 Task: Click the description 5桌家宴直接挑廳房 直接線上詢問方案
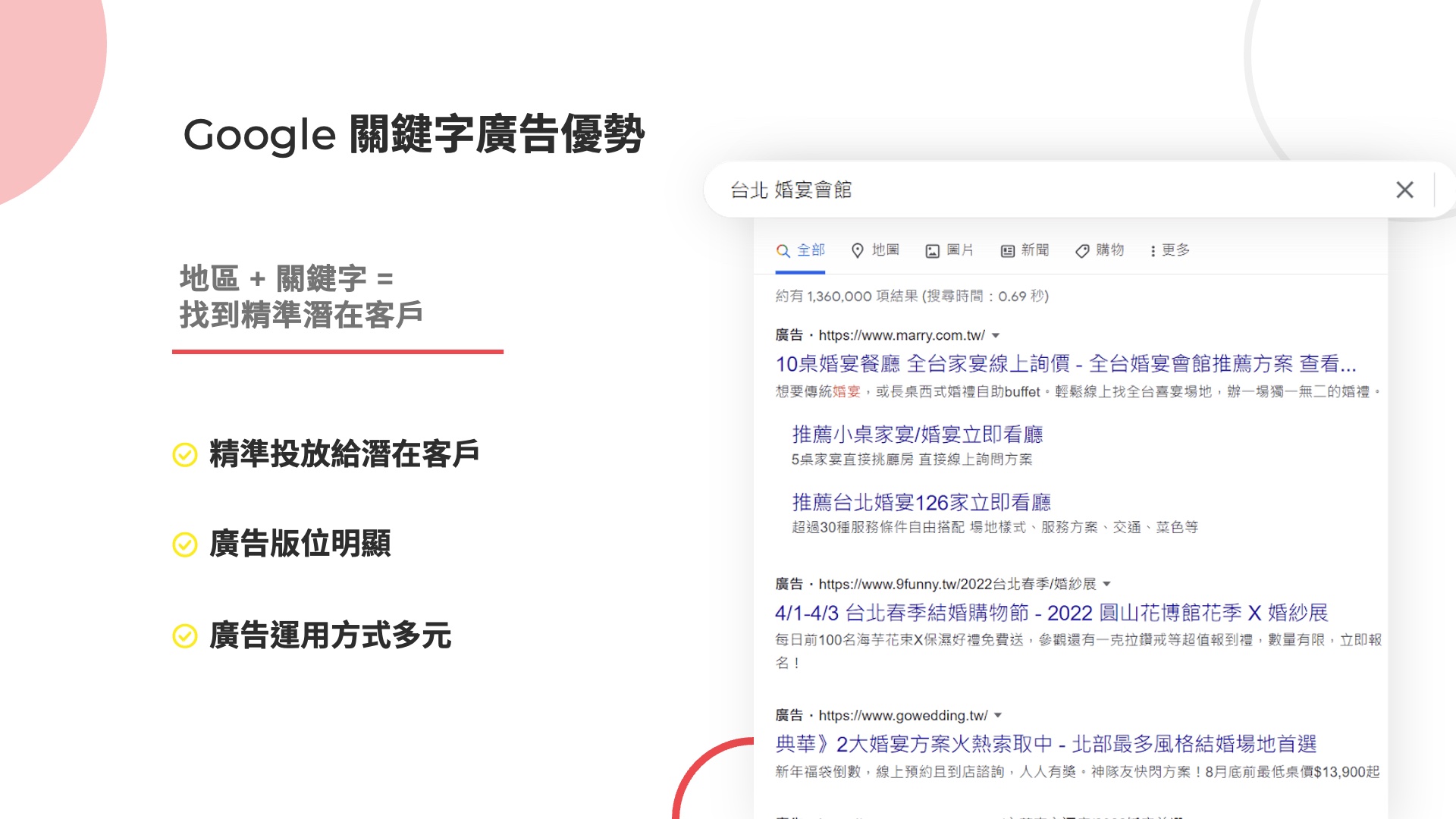pos(912,460)
